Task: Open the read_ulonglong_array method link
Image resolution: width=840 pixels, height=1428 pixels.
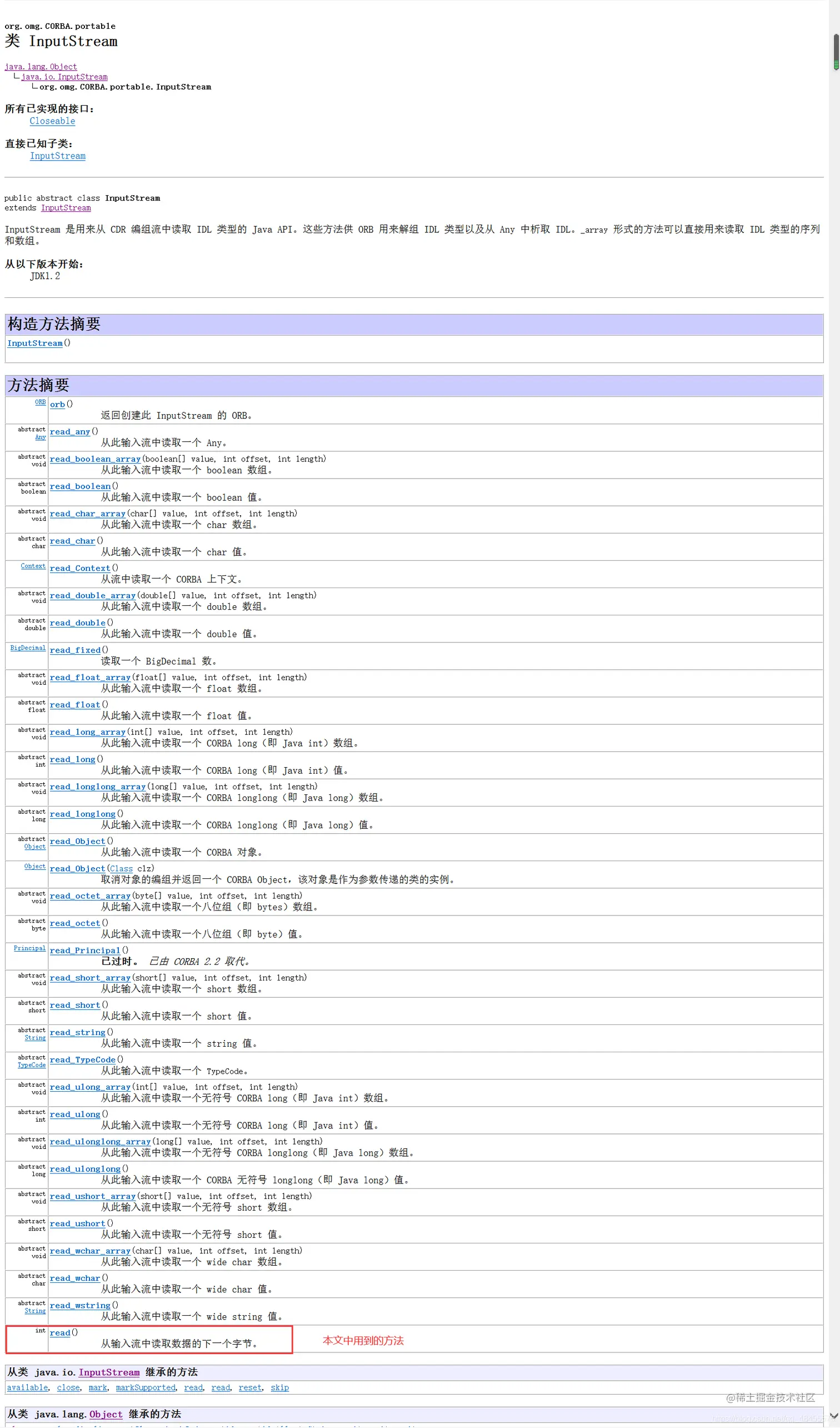Action: (100, 1142)
